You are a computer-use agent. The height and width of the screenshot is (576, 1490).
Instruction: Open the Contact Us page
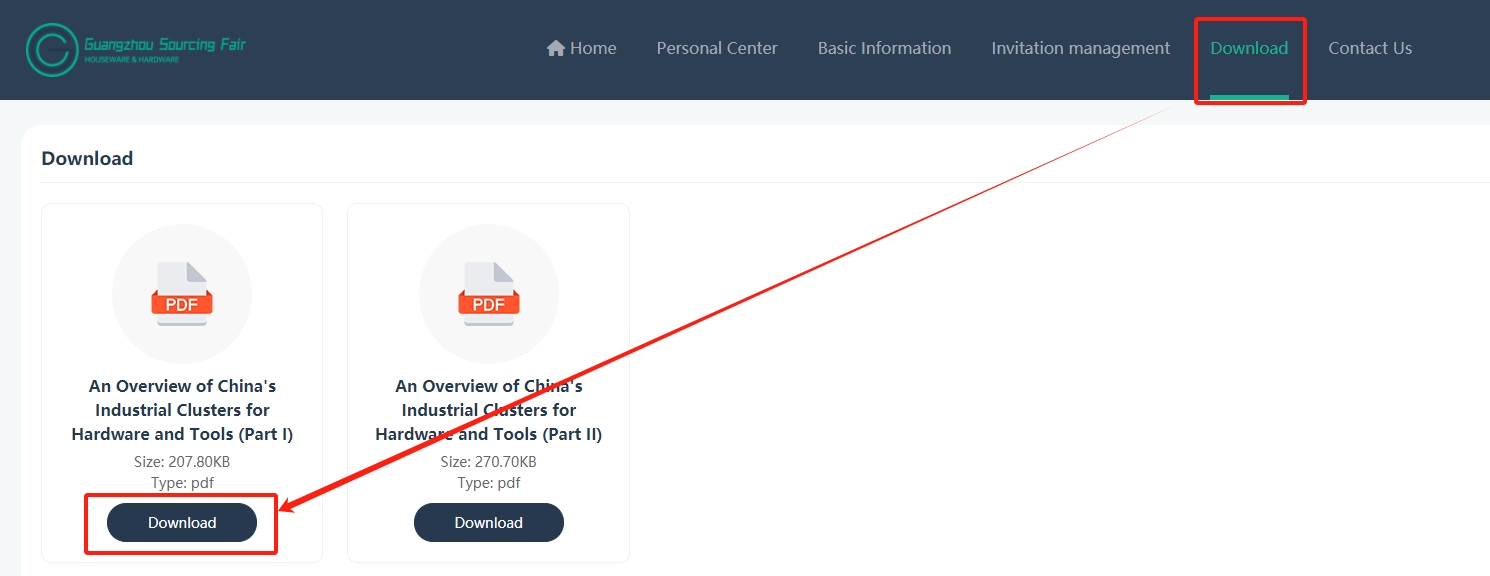pyautogui.click(x=1370, y=48)
